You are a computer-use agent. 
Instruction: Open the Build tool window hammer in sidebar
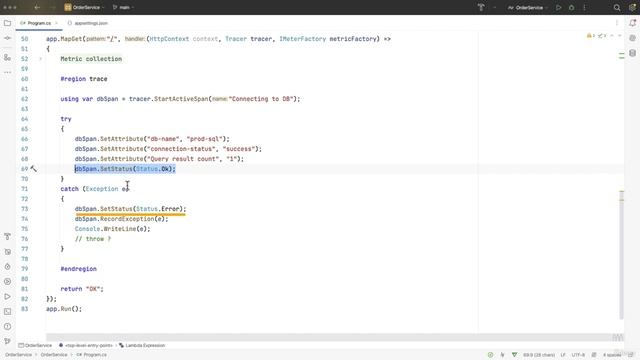(7, 237)
